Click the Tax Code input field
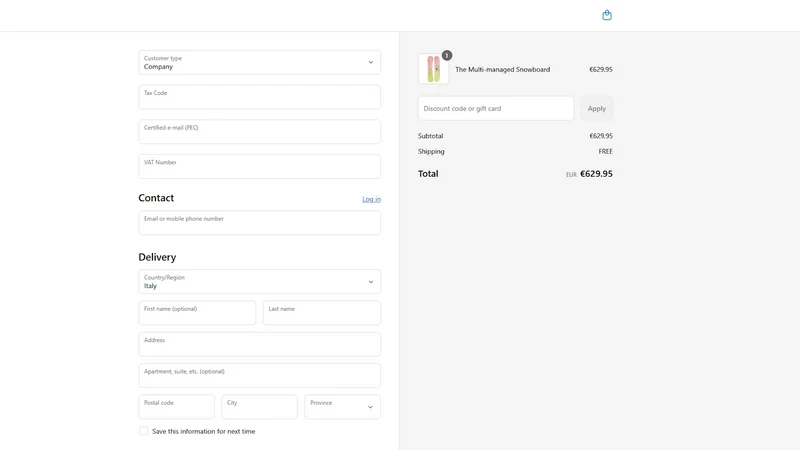 (259, 97)
